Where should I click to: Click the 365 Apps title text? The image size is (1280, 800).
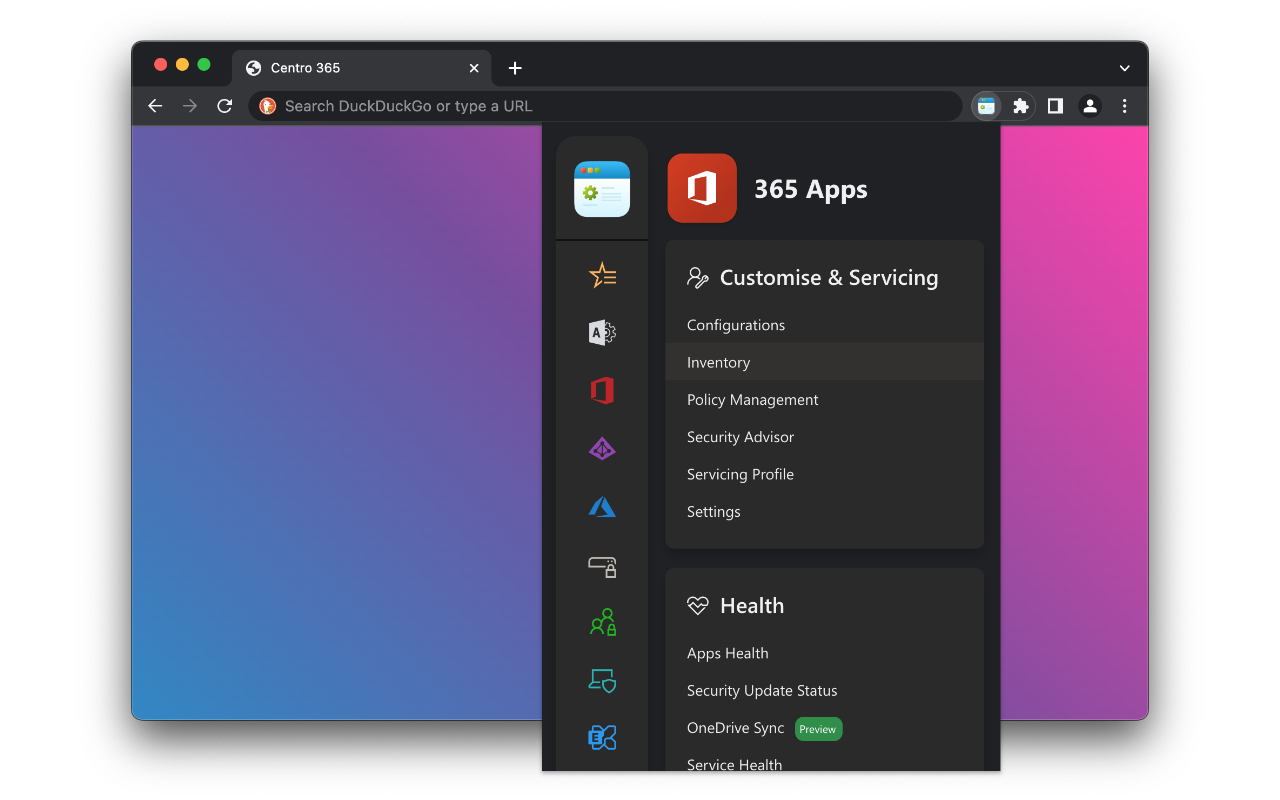point(811,189)
